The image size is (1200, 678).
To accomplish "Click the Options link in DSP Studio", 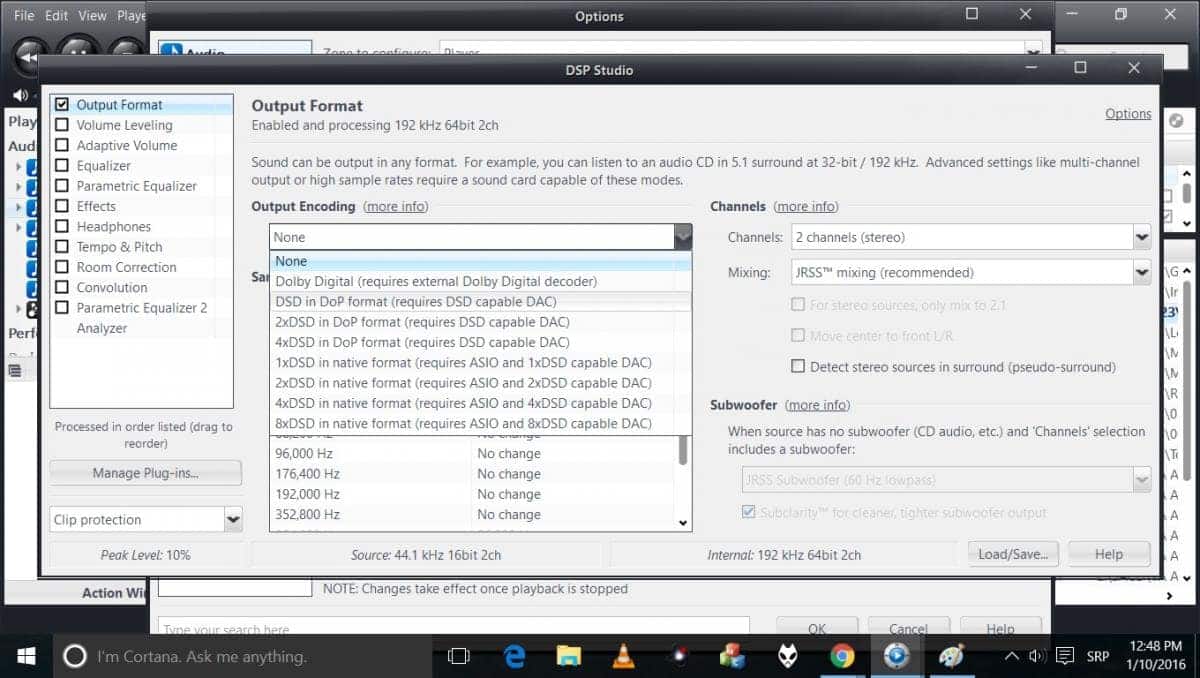I will pos(1128,114).
